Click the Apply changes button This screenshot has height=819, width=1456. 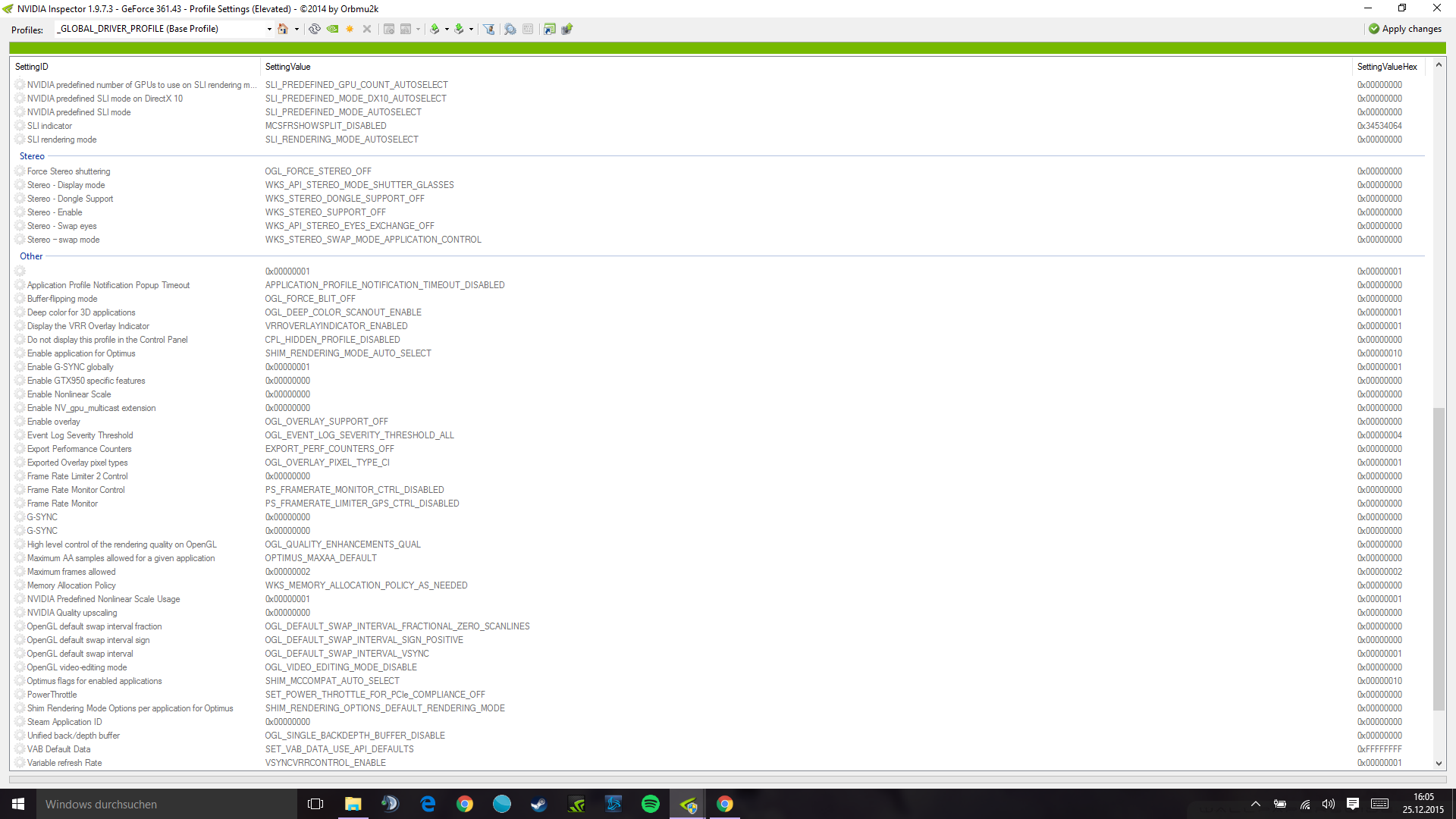[x=1404, y=29]
